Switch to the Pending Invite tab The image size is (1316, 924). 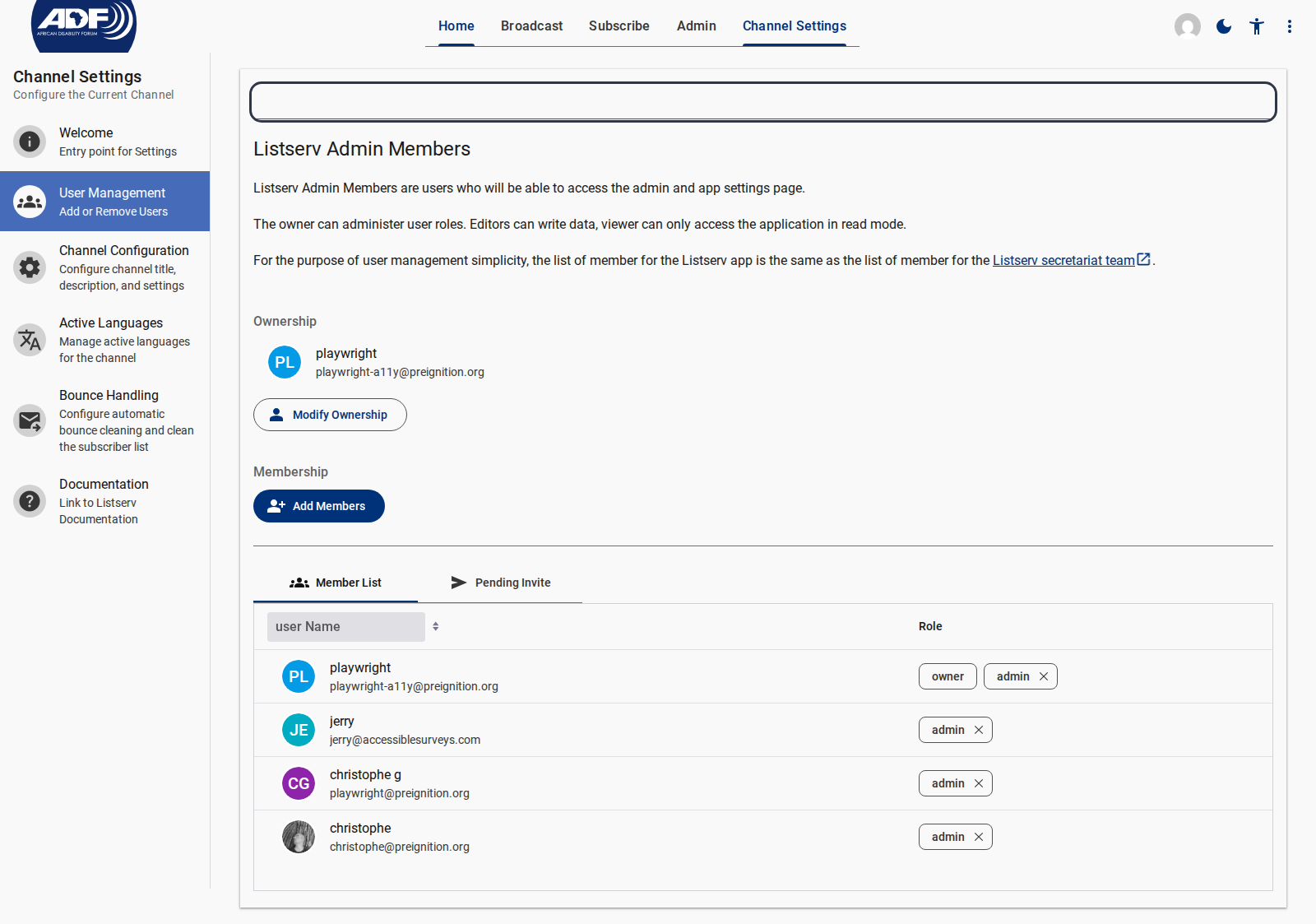coord(500,583)
